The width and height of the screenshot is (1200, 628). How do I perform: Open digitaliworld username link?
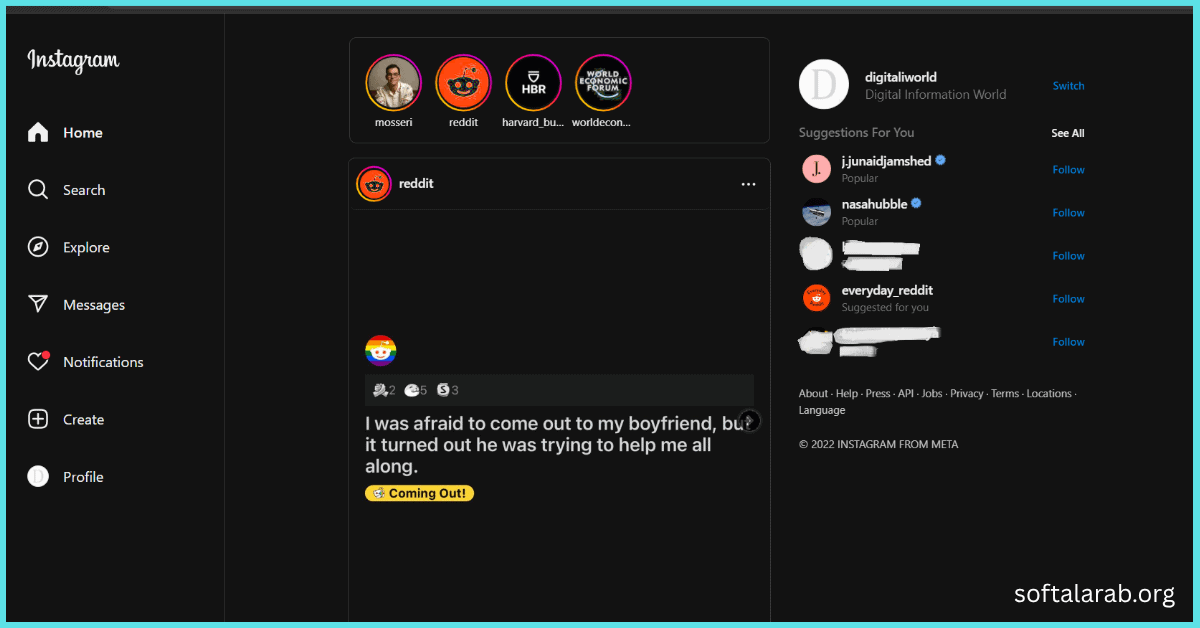point(900,77)
